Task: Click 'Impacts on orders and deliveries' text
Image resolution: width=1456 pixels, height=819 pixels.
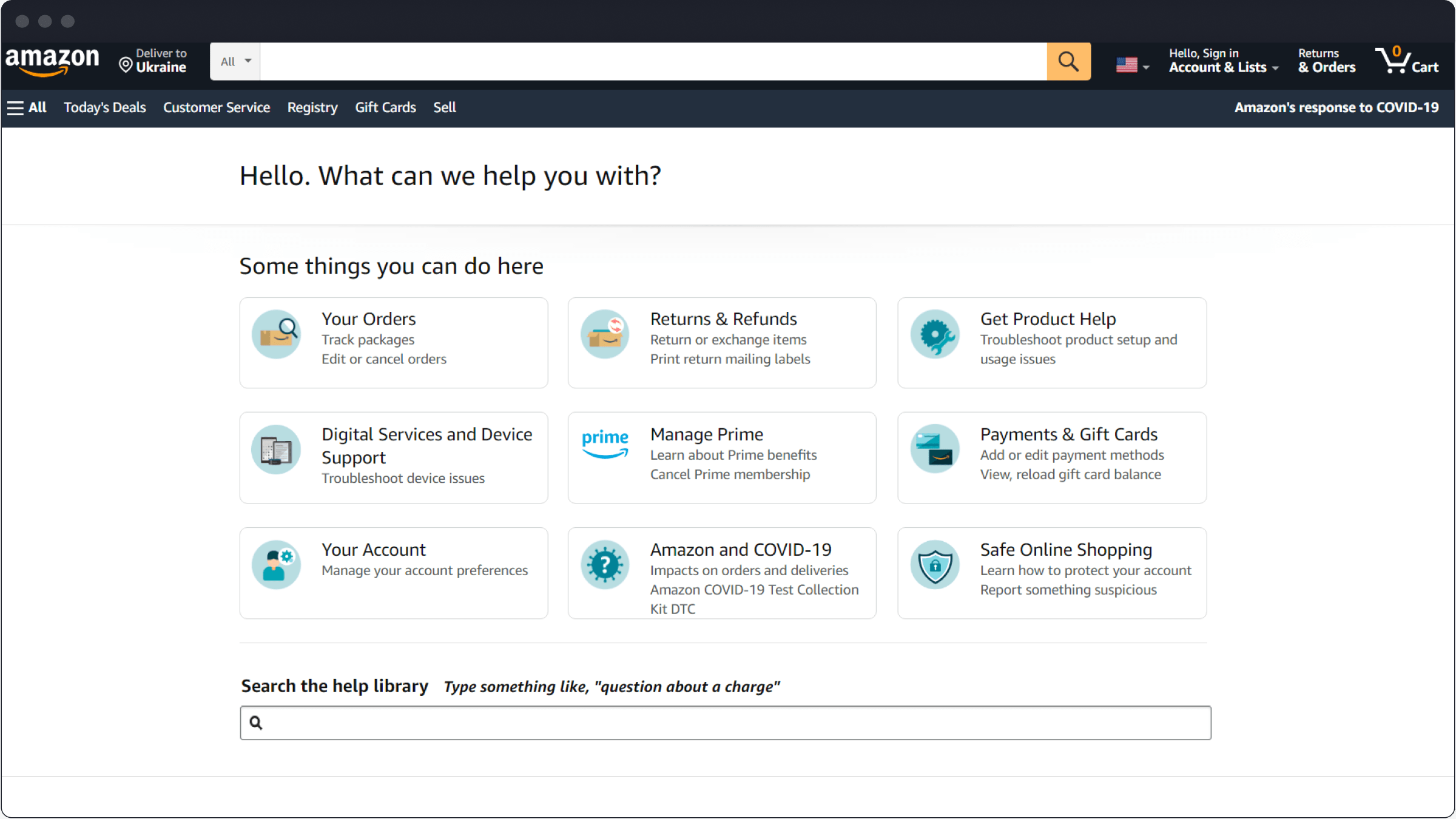Action: [x=749, y=570]
